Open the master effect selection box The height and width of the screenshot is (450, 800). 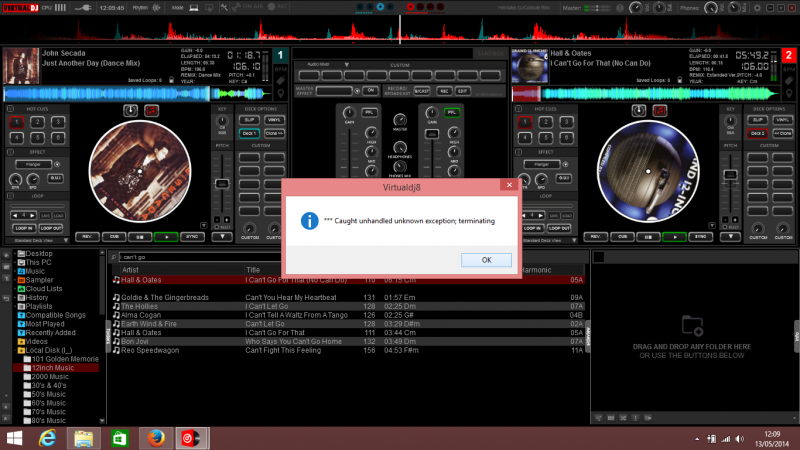click(334, 91)
